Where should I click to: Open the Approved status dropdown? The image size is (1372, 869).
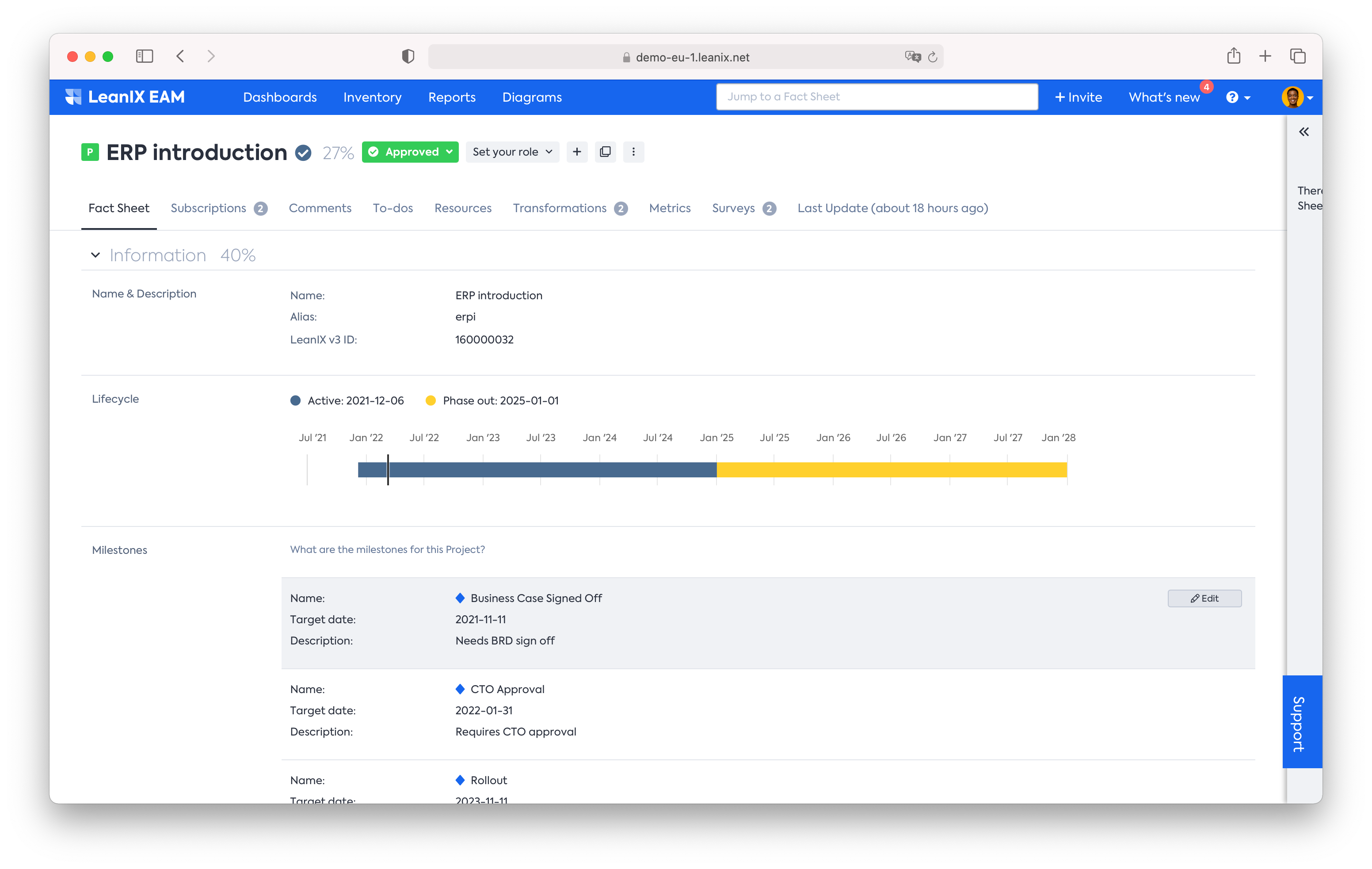pos(410,152)
